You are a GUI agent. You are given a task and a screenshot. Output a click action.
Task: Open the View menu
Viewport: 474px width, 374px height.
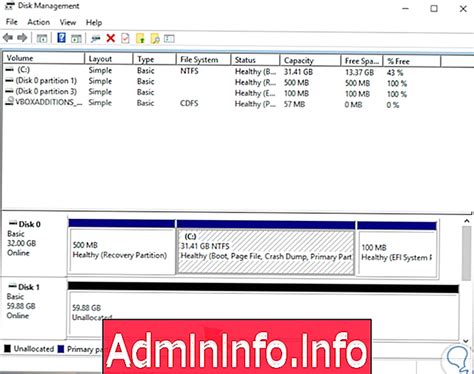pos(68,22)
